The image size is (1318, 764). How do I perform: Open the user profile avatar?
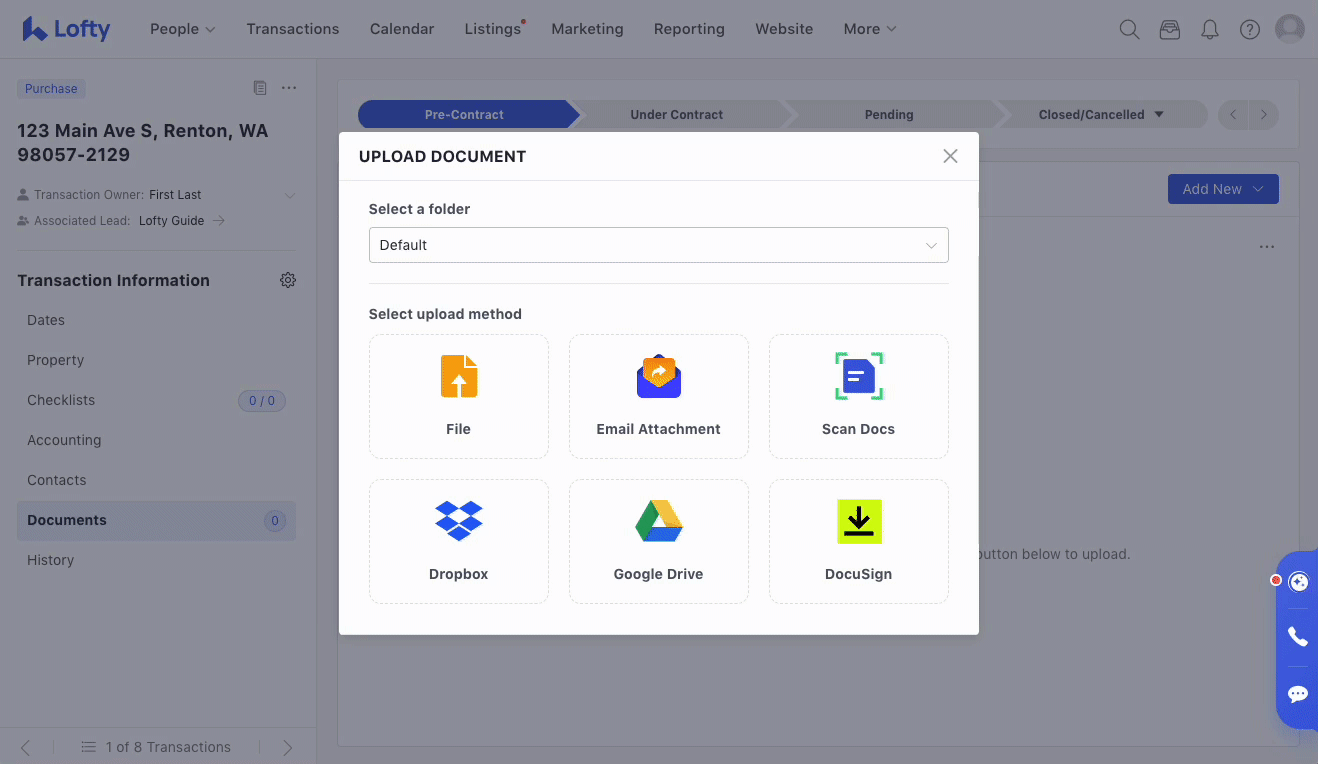point(1290,29)
